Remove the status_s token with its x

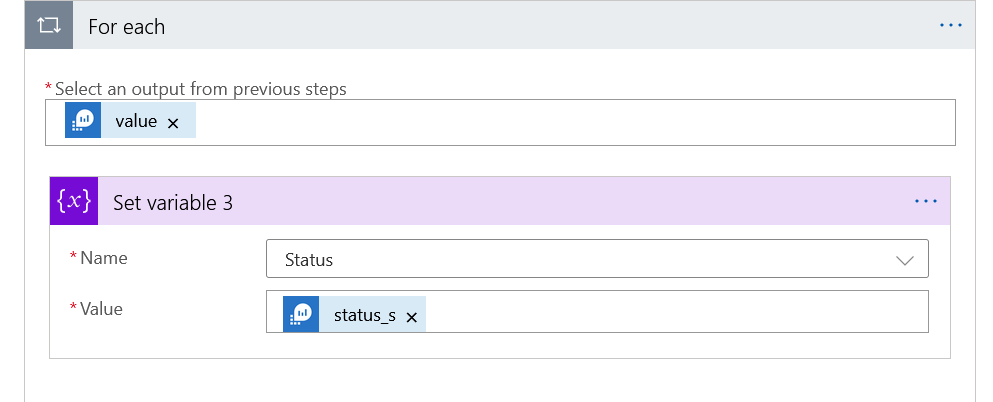(411, 316)
